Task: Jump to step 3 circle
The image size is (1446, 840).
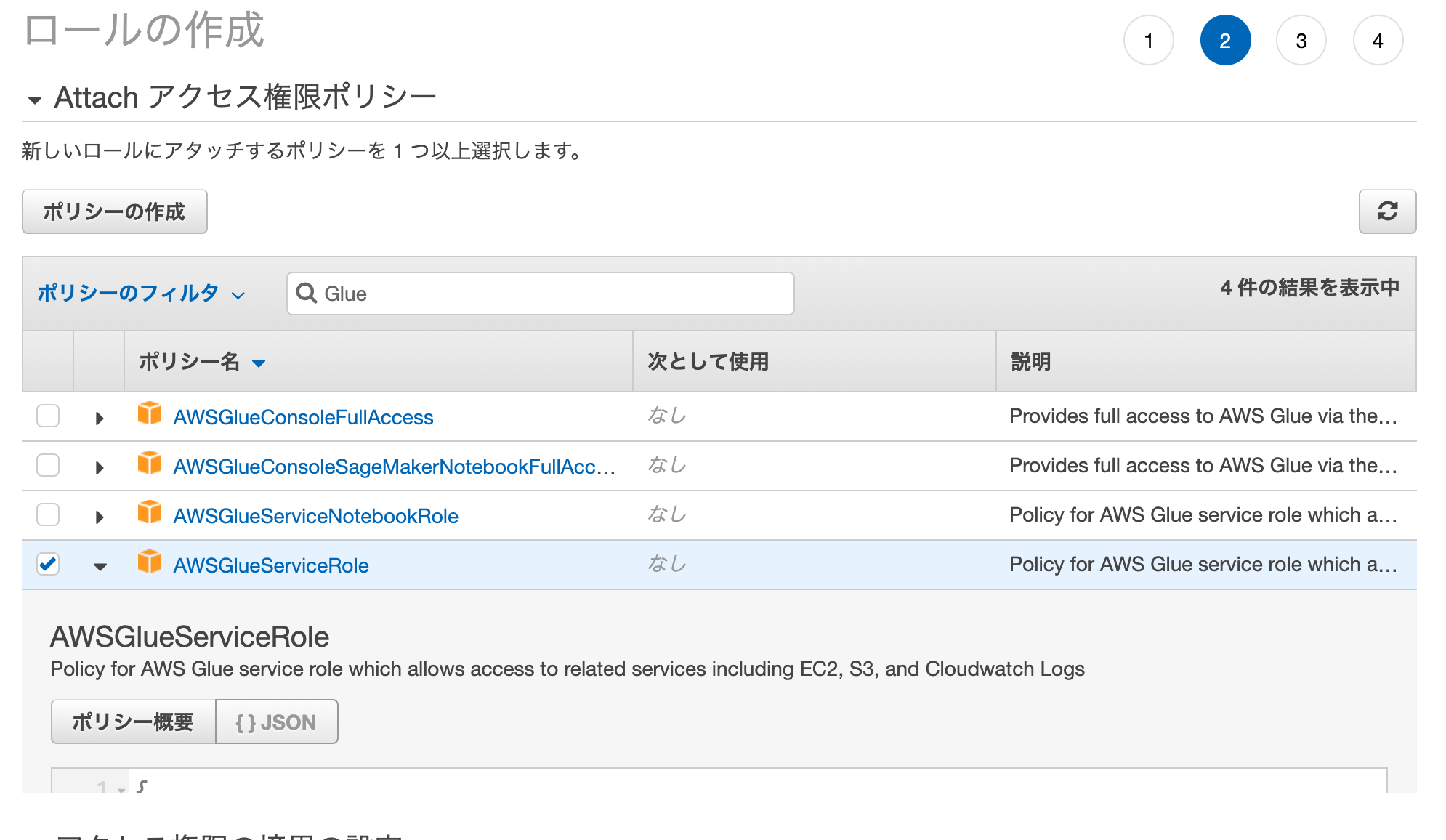Action: point(1301,41)
